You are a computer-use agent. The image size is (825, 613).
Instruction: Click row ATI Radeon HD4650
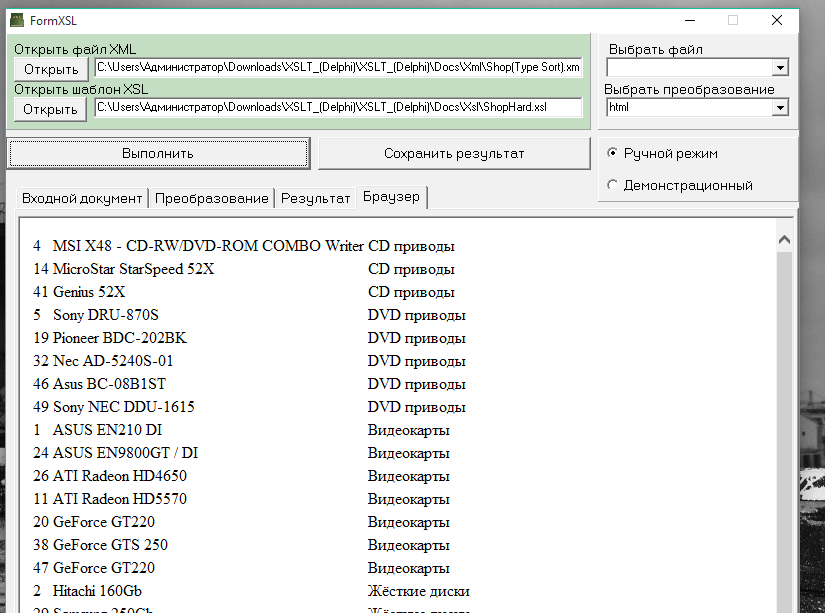[x=241, y=476]
